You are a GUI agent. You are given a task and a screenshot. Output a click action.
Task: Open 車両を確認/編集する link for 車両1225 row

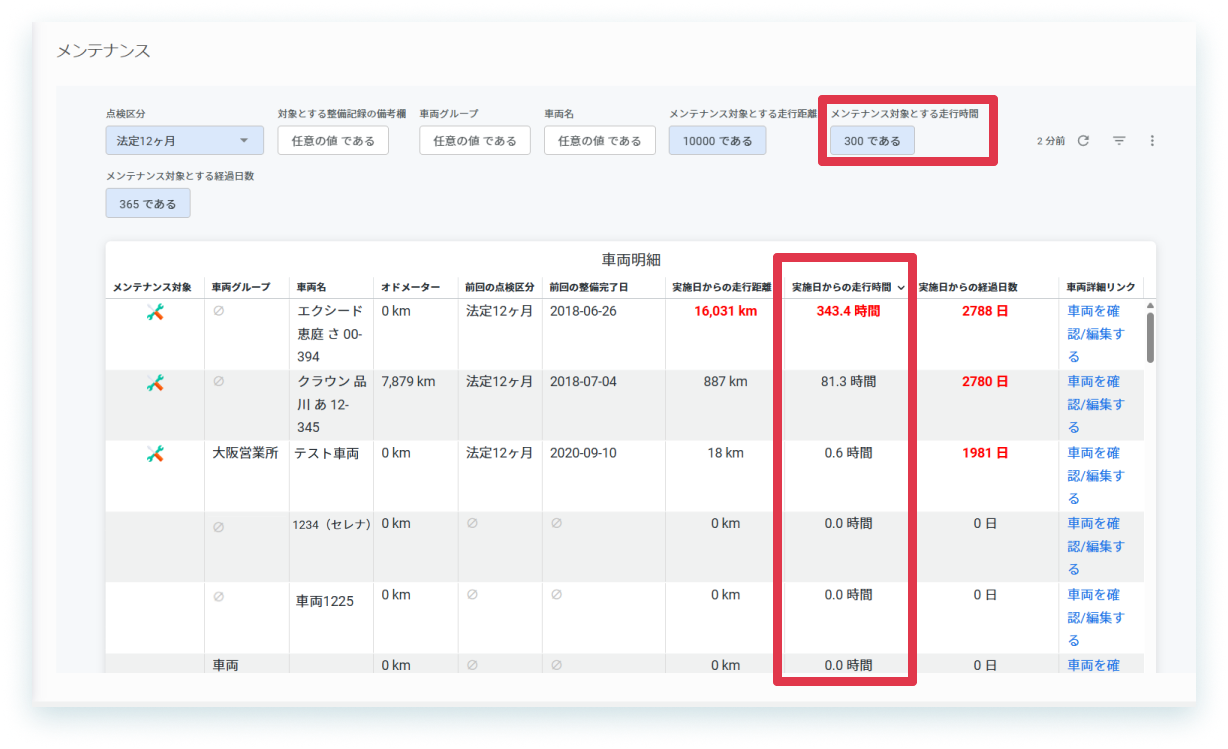tap(1095, 617)
